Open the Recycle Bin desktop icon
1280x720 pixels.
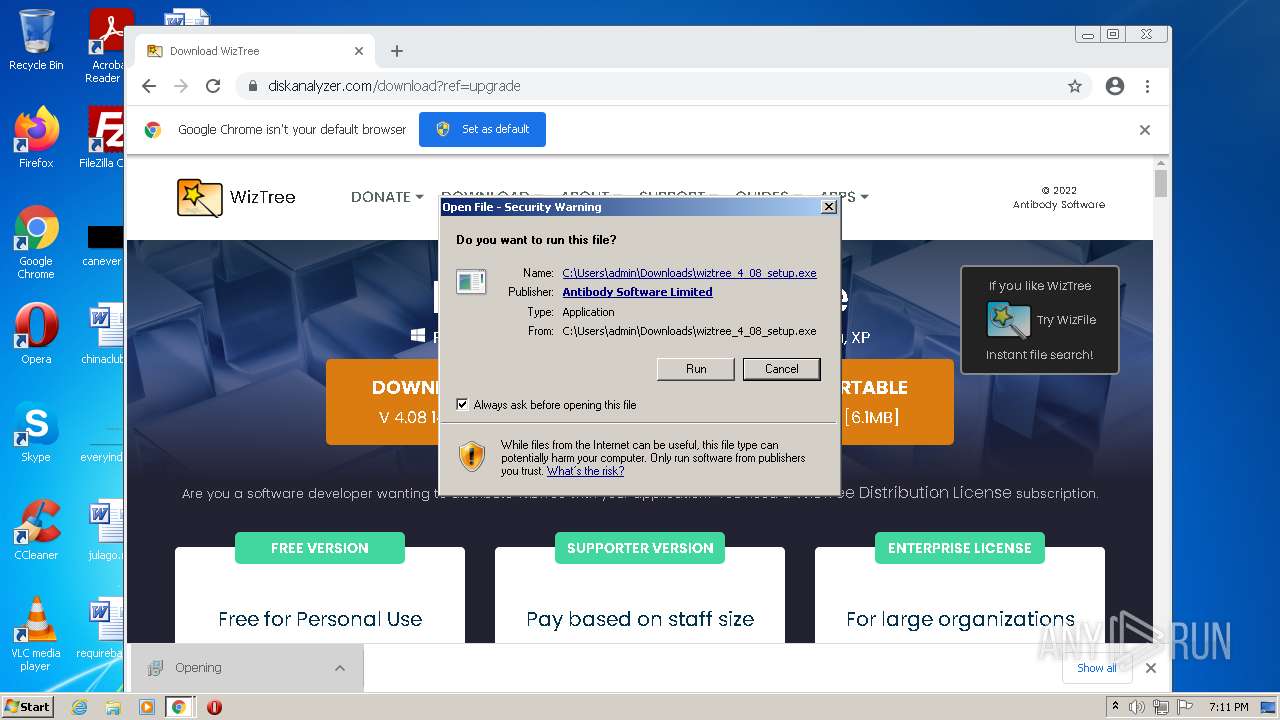coord(36,40)
